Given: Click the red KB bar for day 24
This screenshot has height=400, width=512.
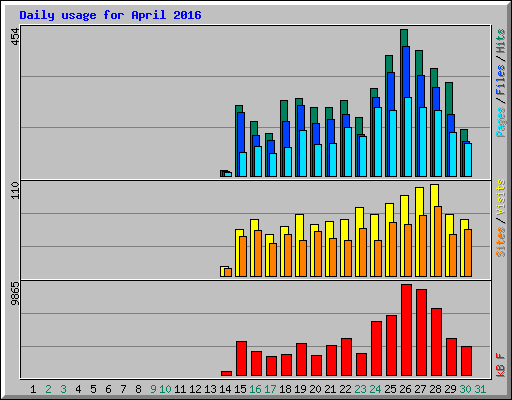Looking at the screenshot, I should 376,349.
